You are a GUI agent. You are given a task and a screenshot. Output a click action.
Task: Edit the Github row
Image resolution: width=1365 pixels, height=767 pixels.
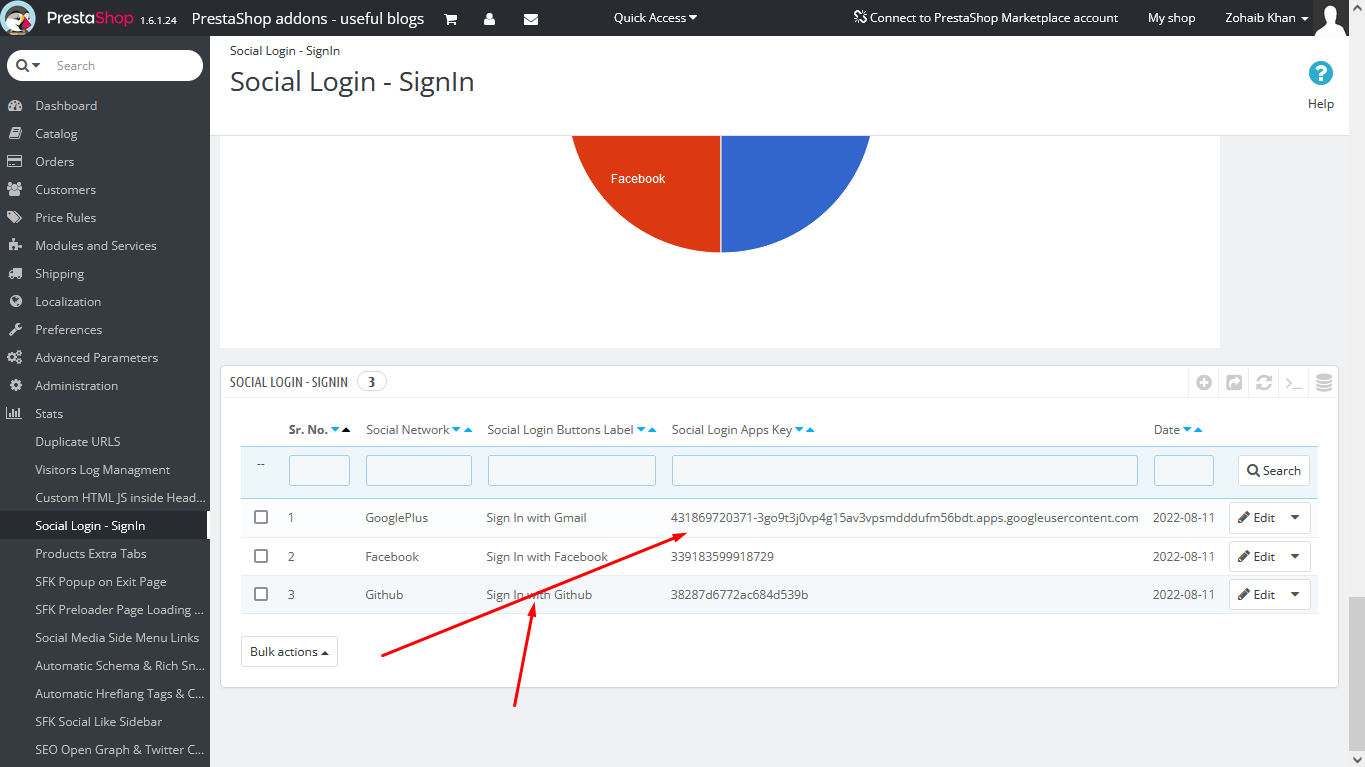click(1257, 594)
